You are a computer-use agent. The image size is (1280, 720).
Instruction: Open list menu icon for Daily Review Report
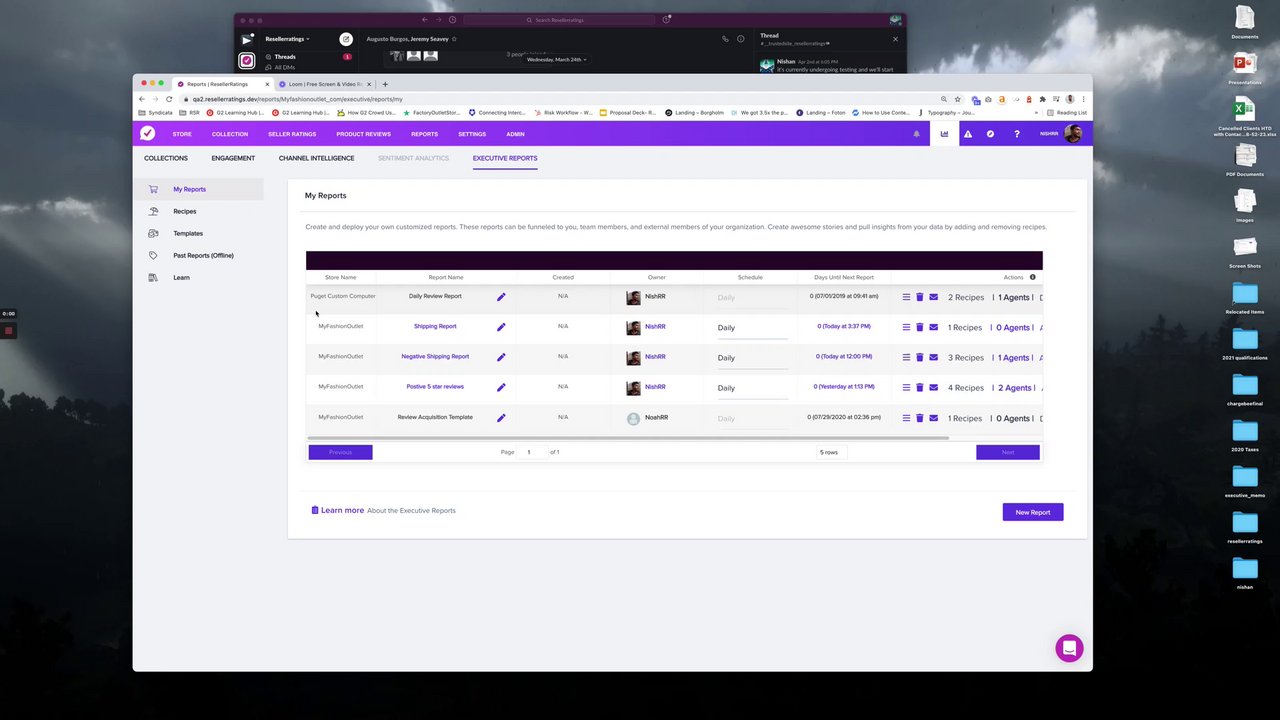[x=907, y=297]
